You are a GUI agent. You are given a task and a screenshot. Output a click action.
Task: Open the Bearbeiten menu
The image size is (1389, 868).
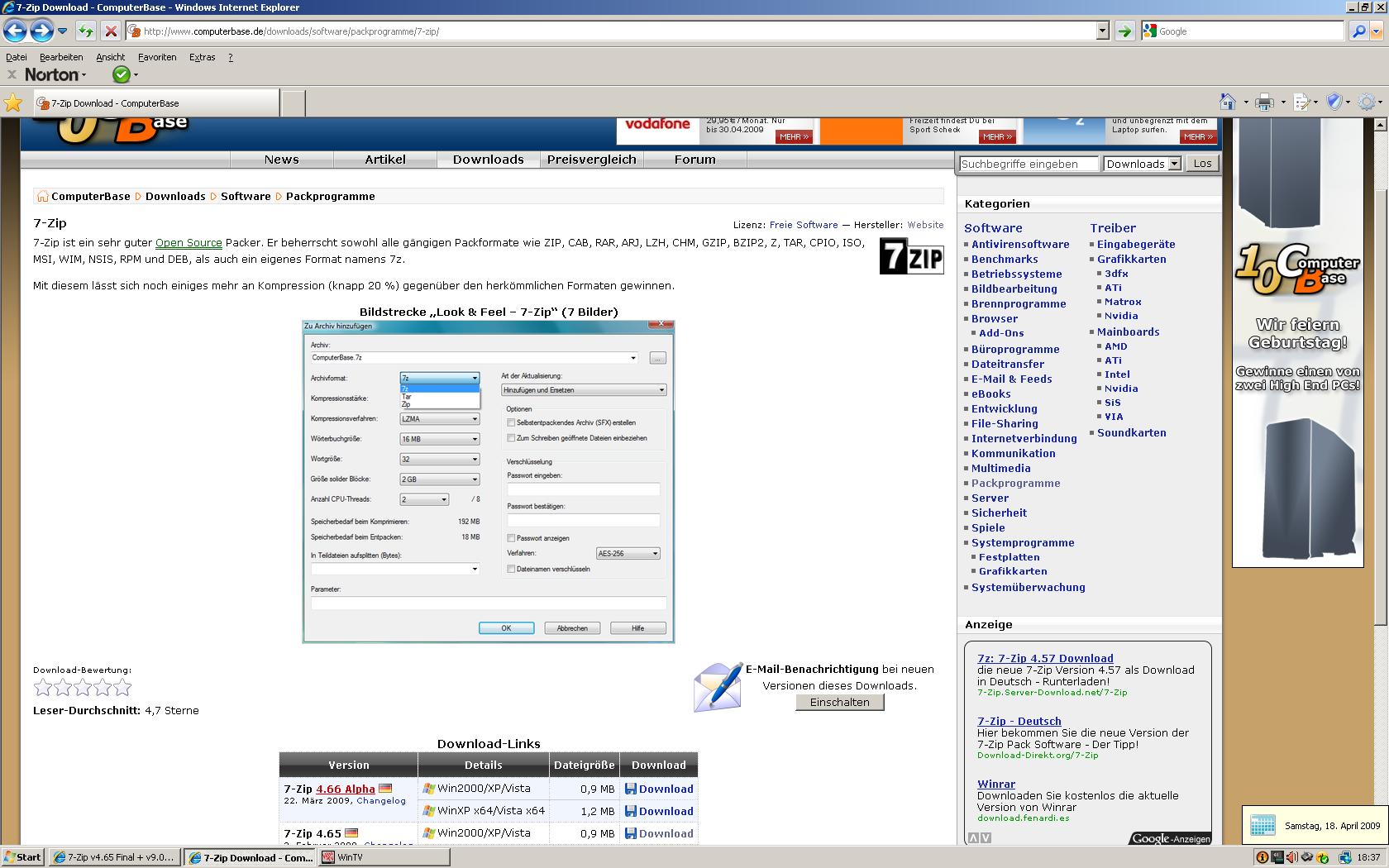point(61,57)
